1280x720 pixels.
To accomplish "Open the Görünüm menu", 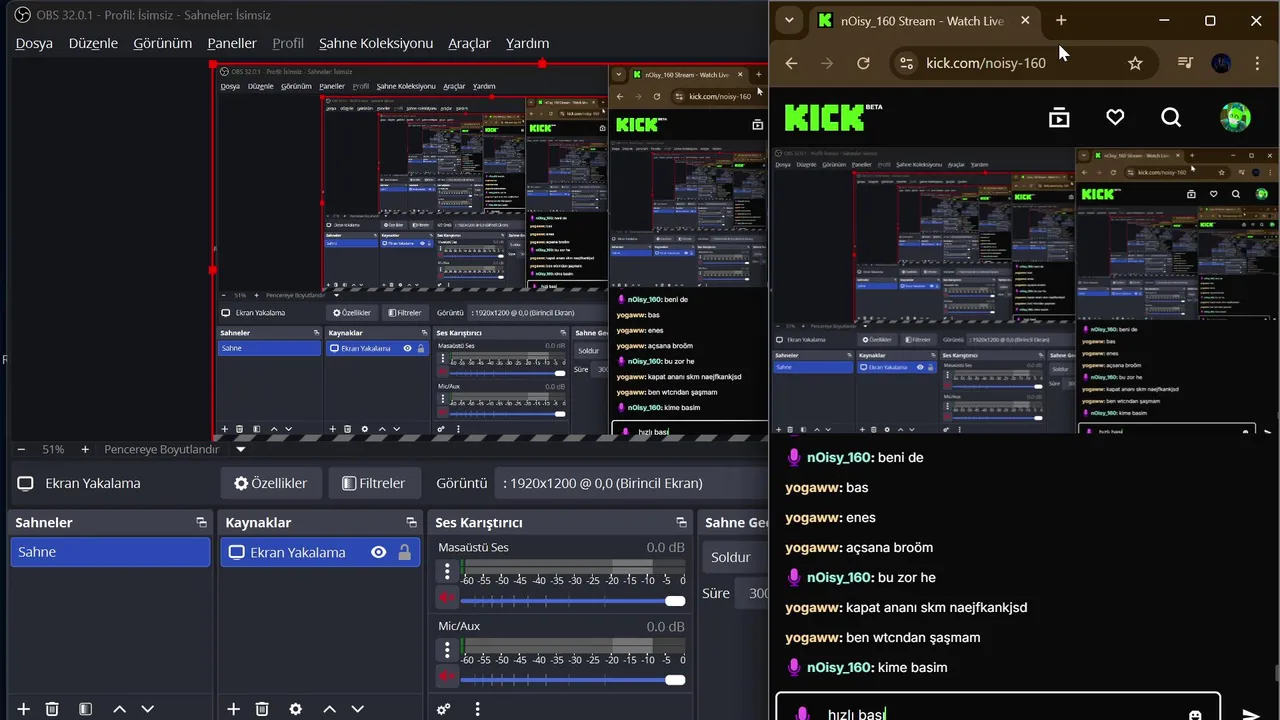I will point(162,43).
